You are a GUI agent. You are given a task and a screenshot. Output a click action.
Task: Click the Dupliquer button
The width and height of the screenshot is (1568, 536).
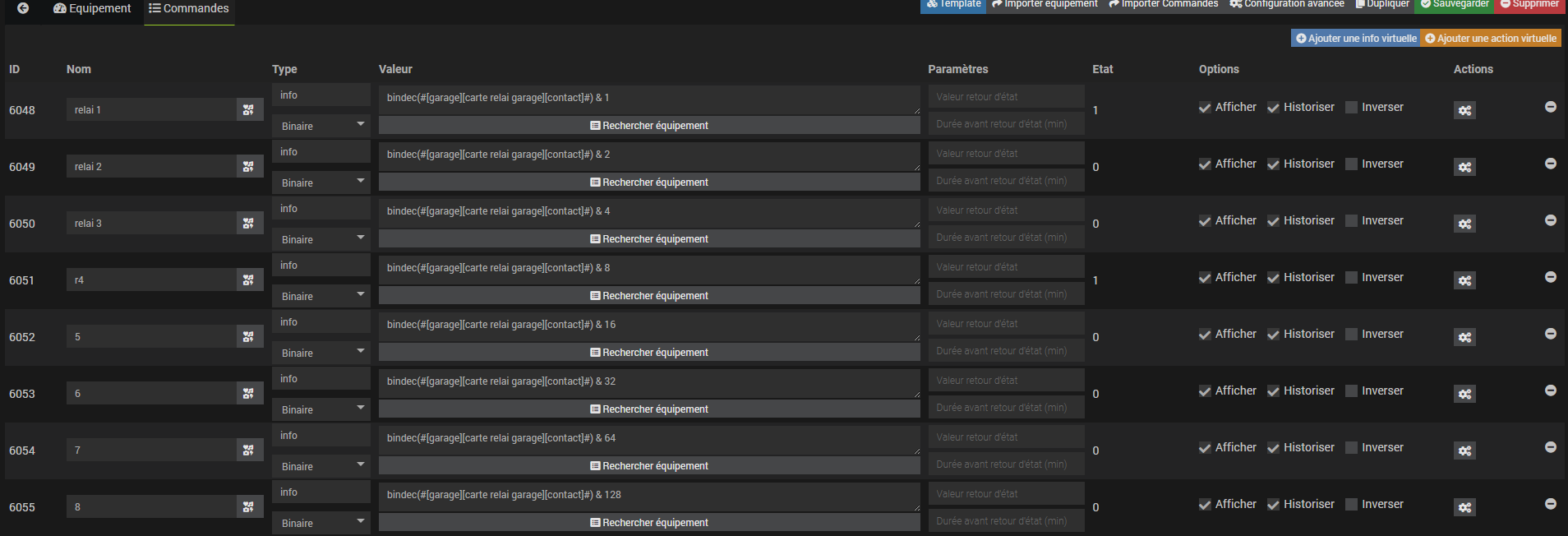coord(1382,5)
